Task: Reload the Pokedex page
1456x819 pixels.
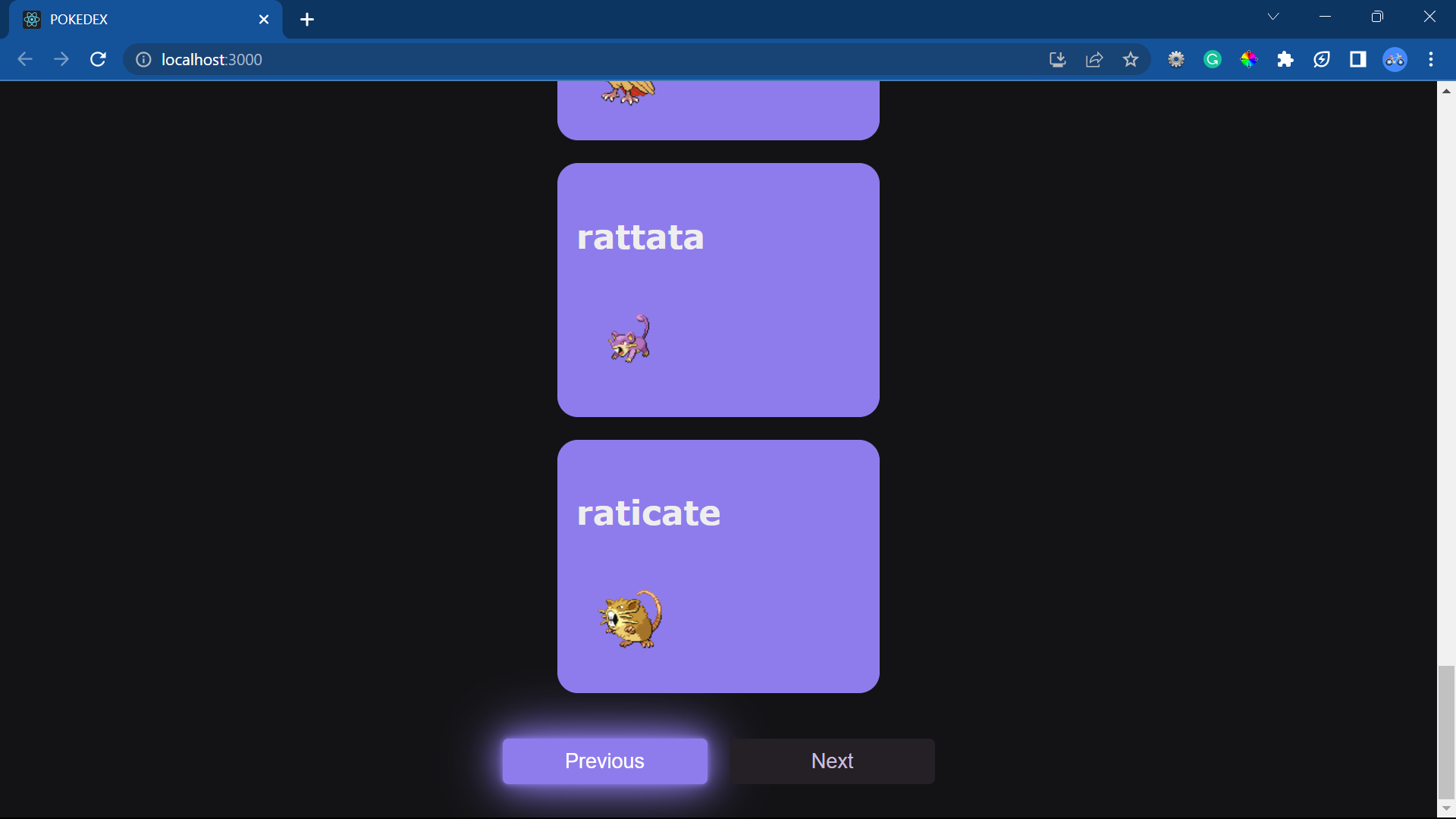Action: 98,59
